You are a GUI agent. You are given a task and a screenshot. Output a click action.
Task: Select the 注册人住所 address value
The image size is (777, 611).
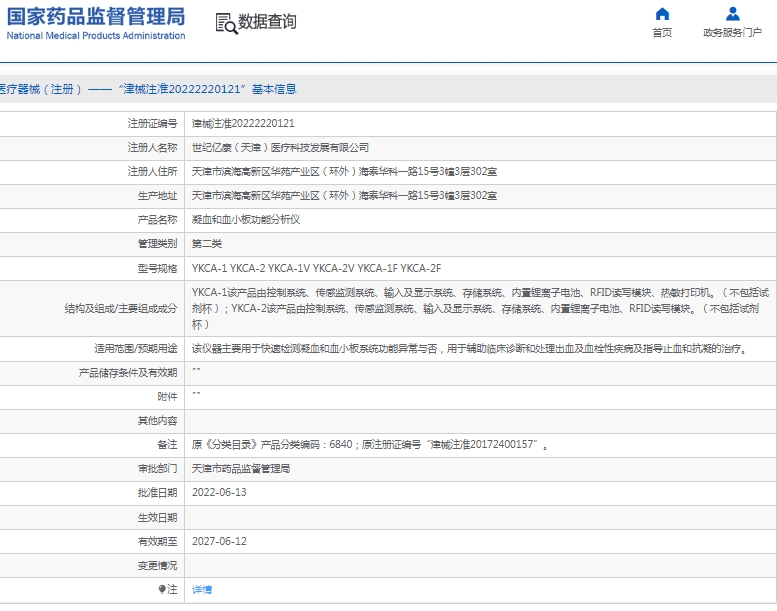click(x=344, y=171)
